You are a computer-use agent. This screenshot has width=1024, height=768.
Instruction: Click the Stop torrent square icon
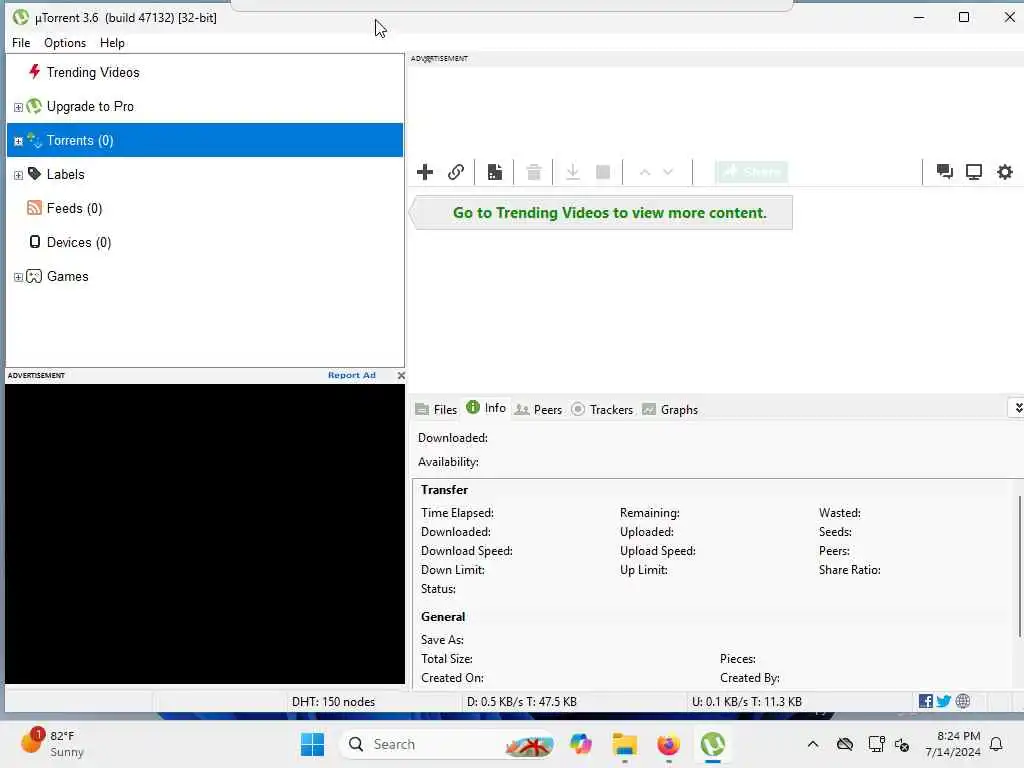click(x=603, y=172)
